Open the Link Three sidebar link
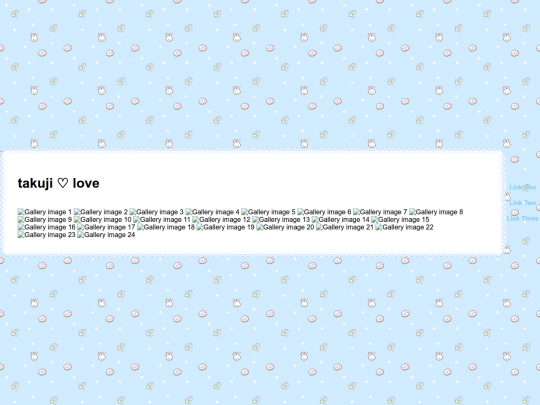 point(522,218)
